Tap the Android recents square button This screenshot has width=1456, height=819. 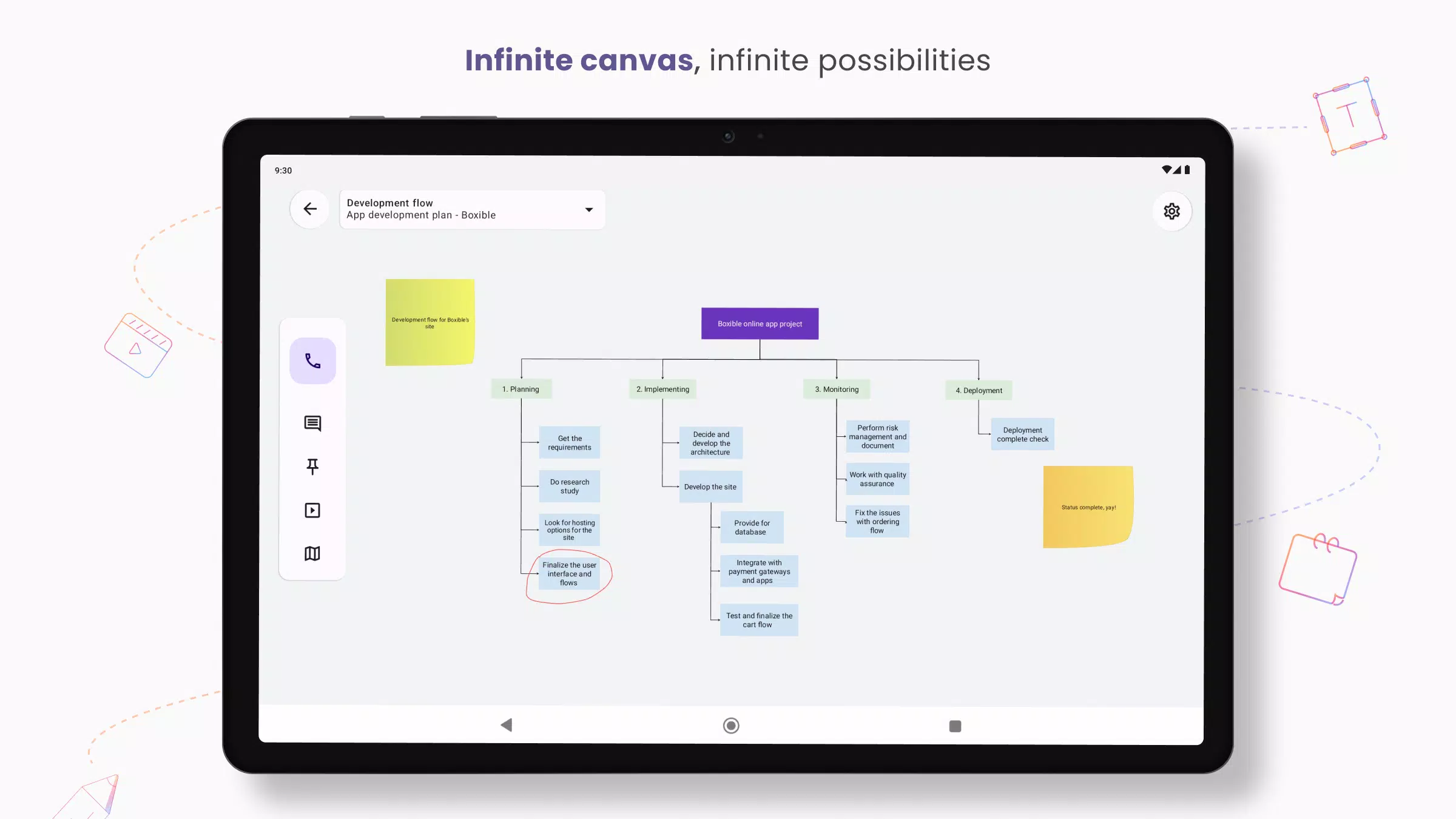point(955,726)
